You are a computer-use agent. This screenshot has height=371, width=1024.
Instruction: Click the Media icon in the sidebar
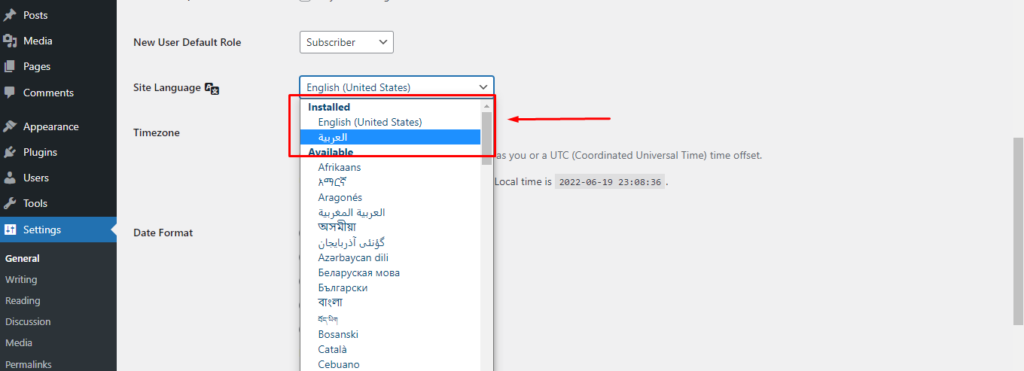coord(10,41)
